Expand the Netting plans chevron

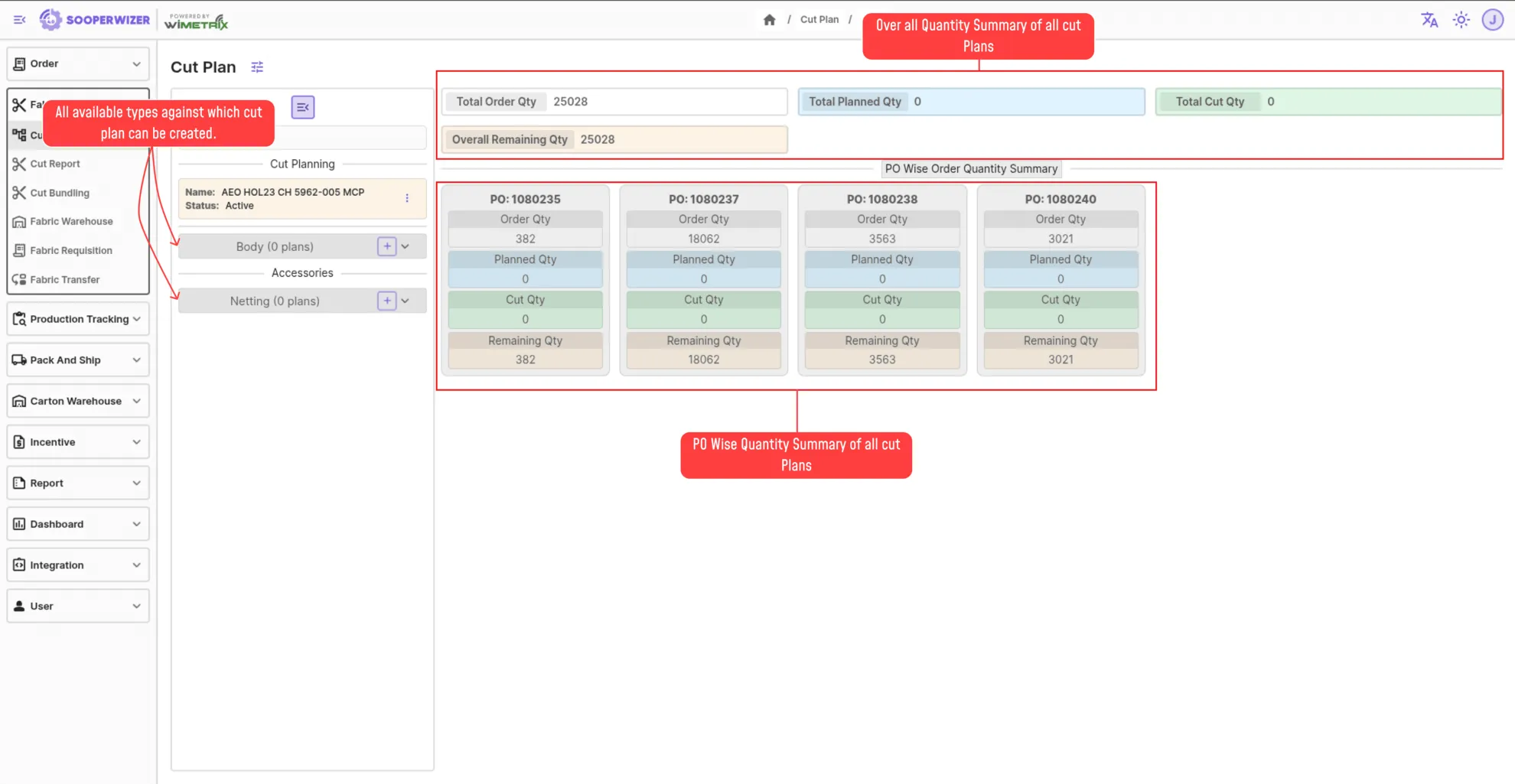406,301
